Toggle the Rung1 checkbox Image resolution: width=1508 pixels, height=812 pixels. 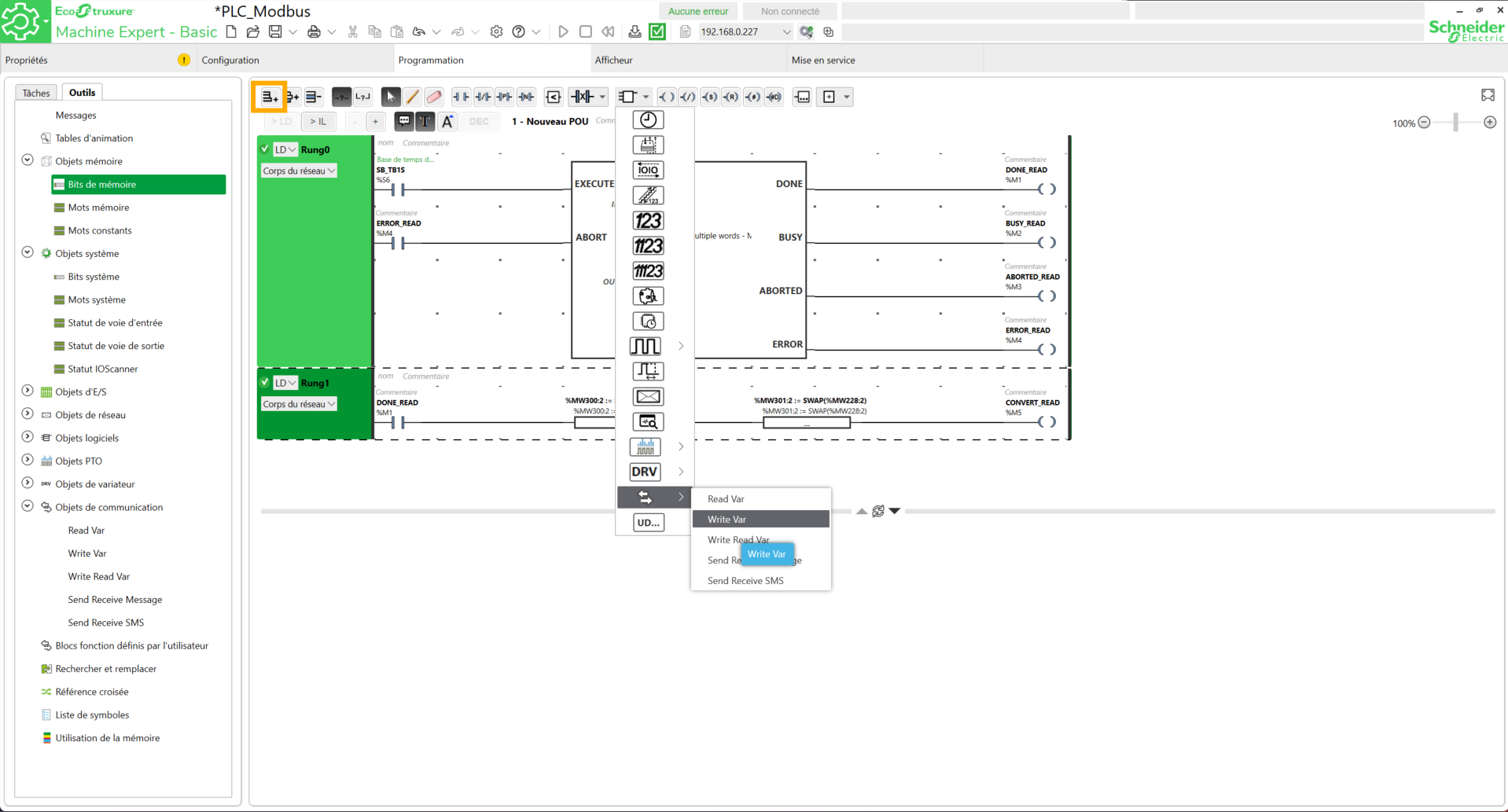(x=265, y=382)
